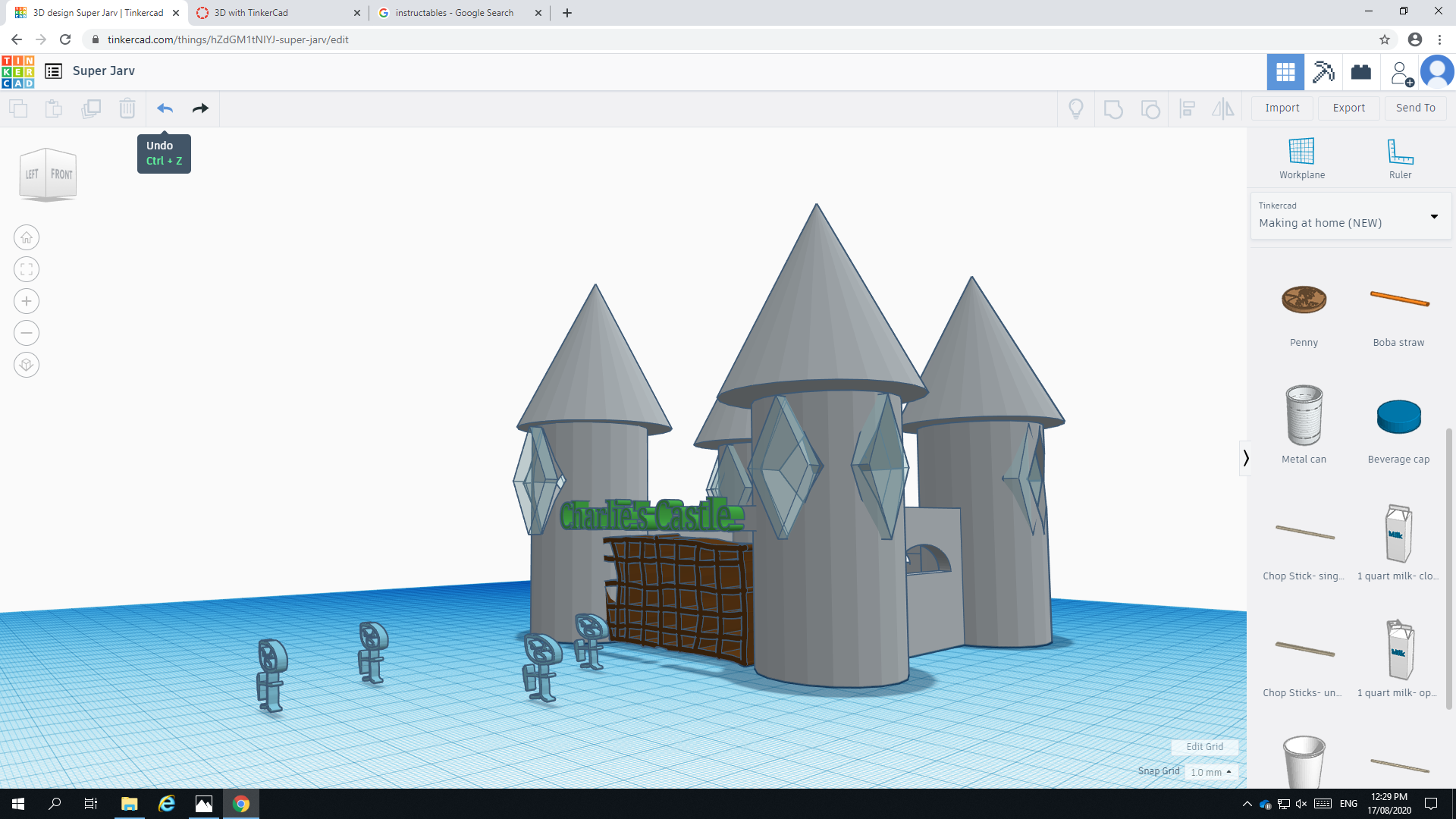Image resolution: width=1456 pixels, height=819 pixels.
Task: Click the Tinkercad logo
Action: 18,71
